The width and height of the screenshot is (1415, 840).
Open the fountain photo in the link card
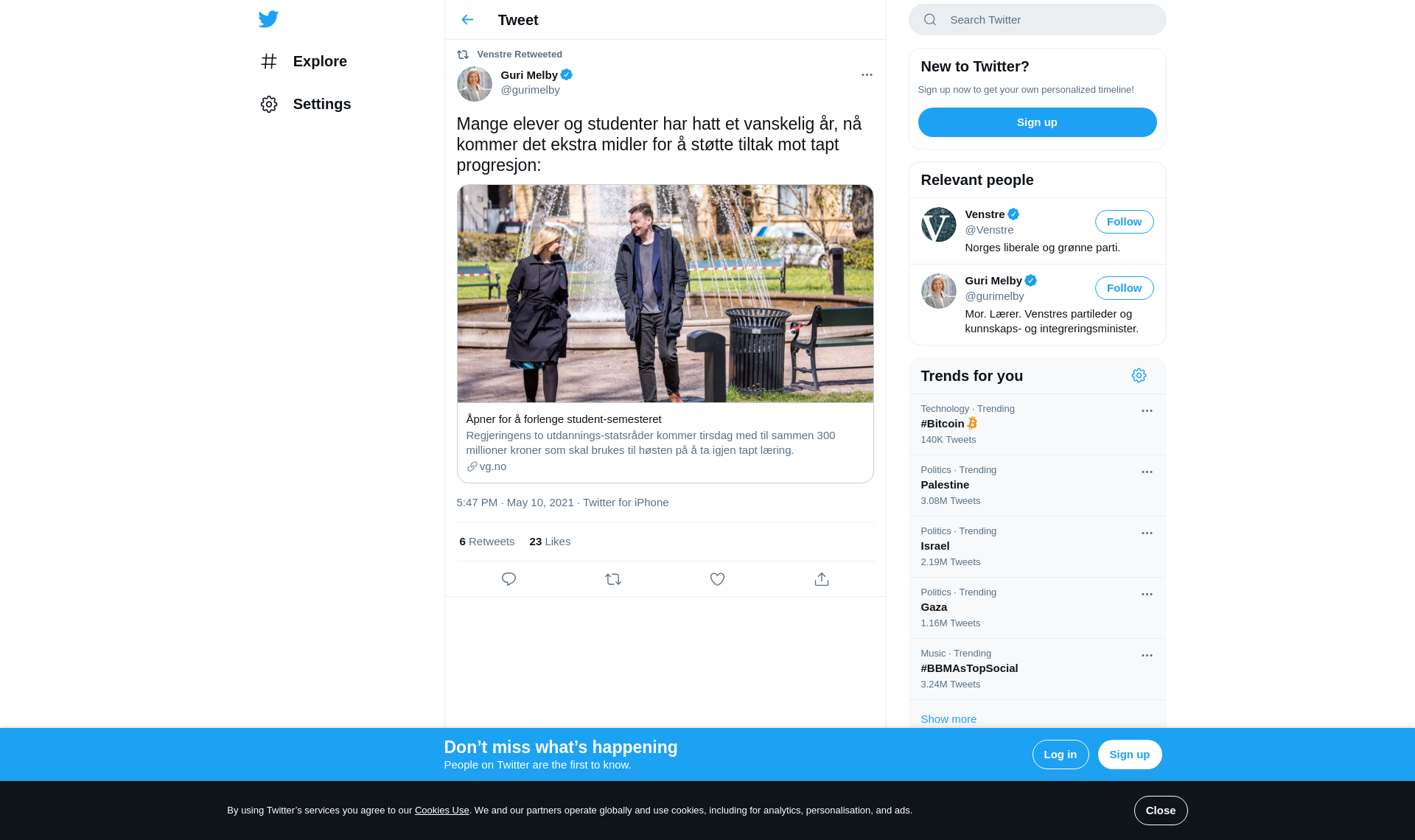[x=665, y=294]
